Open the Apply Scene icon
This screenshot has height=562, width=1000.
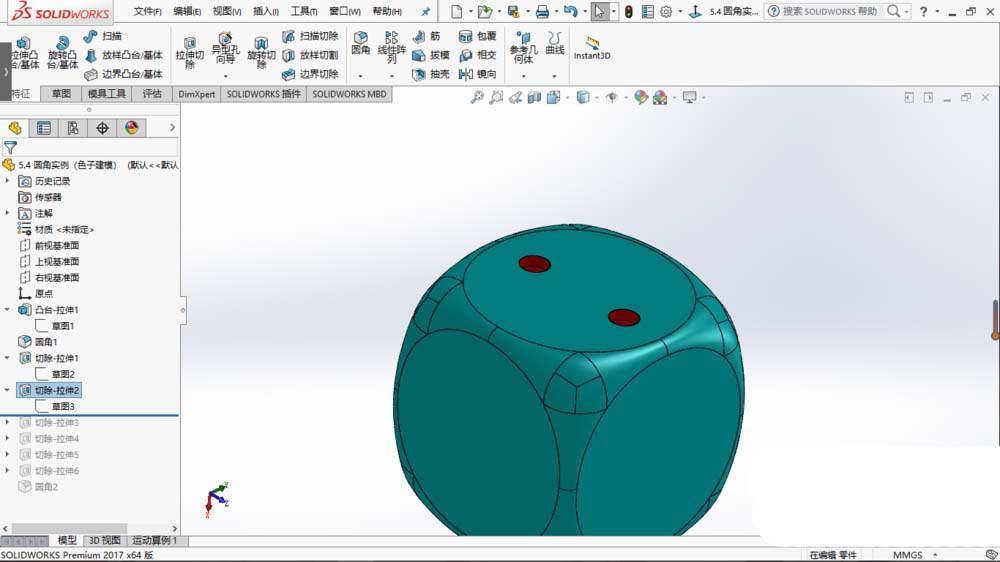660,97
